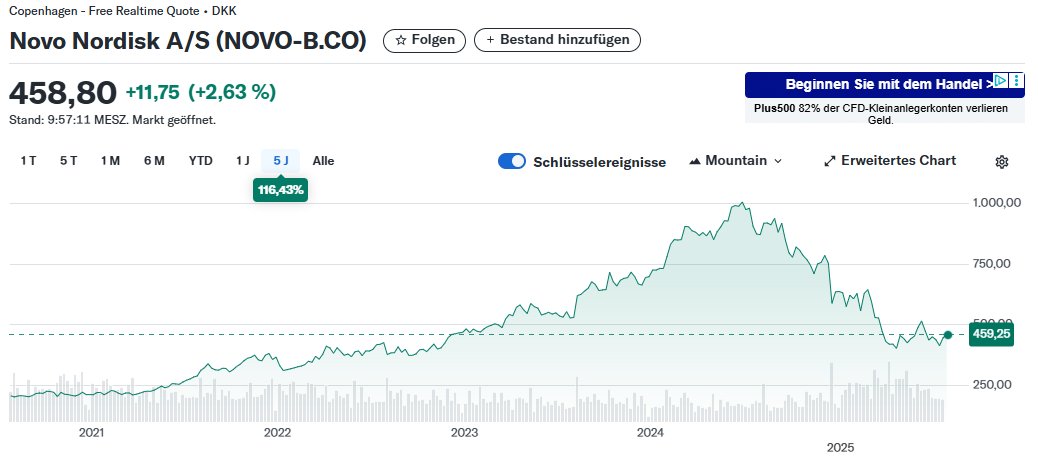Click the 2024 axis label
Viewport: 1038px width, 457px height.
tap(650, 433)
